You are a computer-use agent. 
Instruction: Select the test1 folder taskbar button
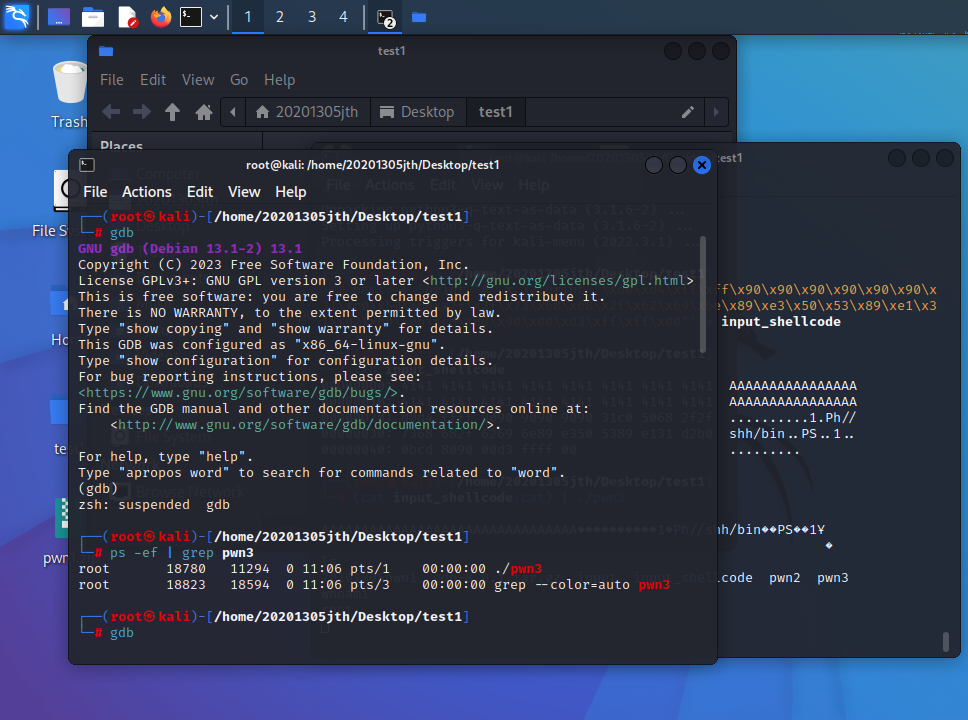[419, 17]
